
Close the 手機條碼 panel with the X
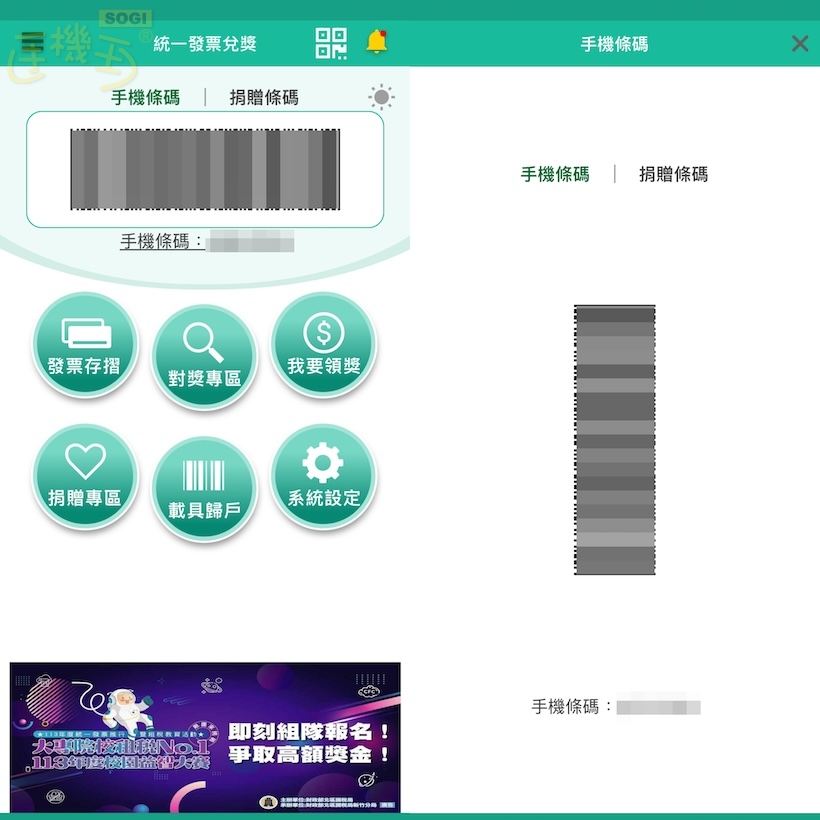(799, 43)
